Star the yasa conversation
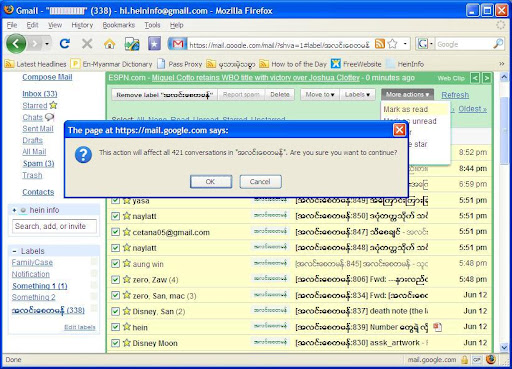 pos(126,200)
